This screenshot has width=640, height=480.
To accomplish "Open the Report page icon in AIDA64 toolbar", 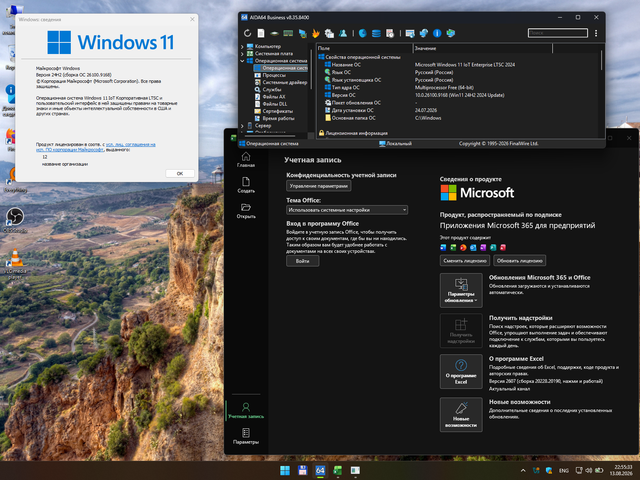I will click(x=261, y=33).
